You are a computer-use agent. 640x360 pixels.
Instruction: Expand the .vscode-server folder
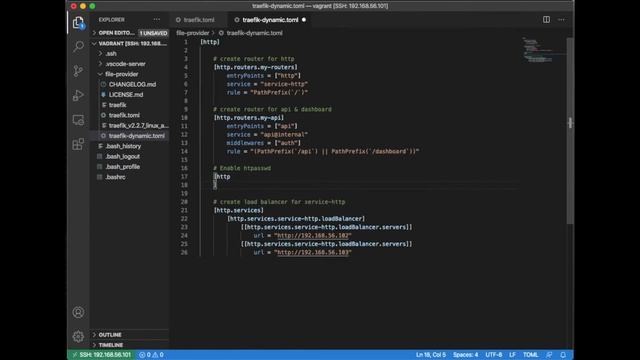(129, 64)
